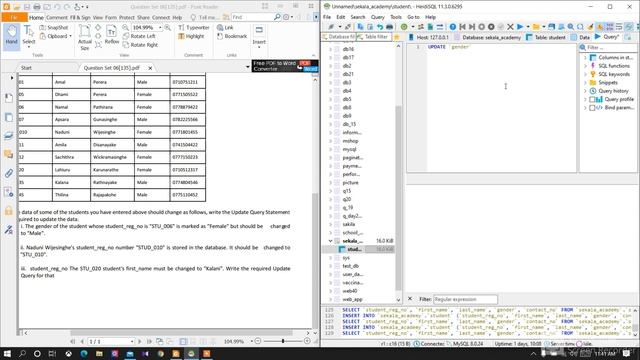Click the Actual Size view button
Screen dimensions: 640x360
point(84,37)
